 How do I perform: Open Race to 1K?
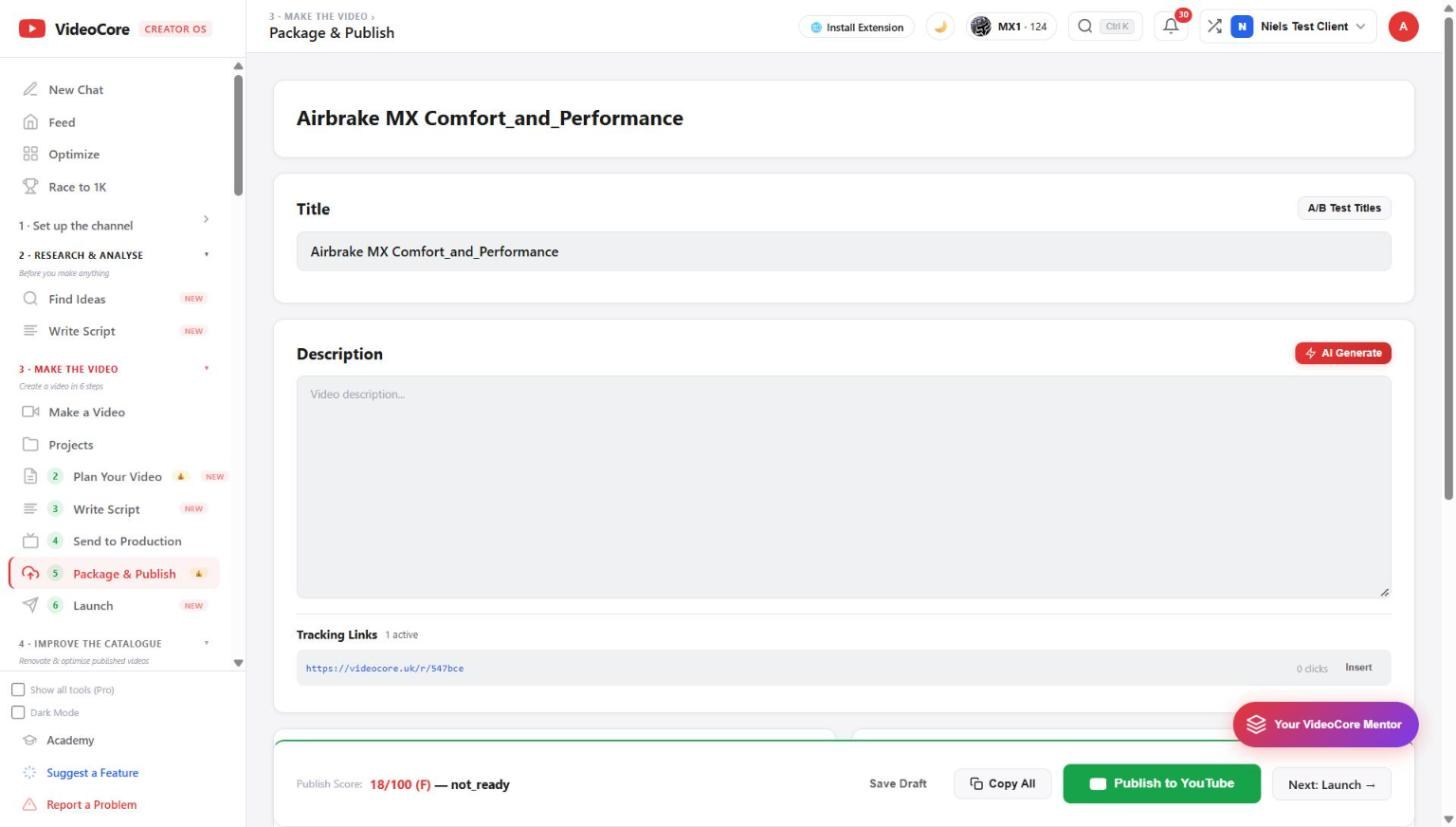(77, 187)
